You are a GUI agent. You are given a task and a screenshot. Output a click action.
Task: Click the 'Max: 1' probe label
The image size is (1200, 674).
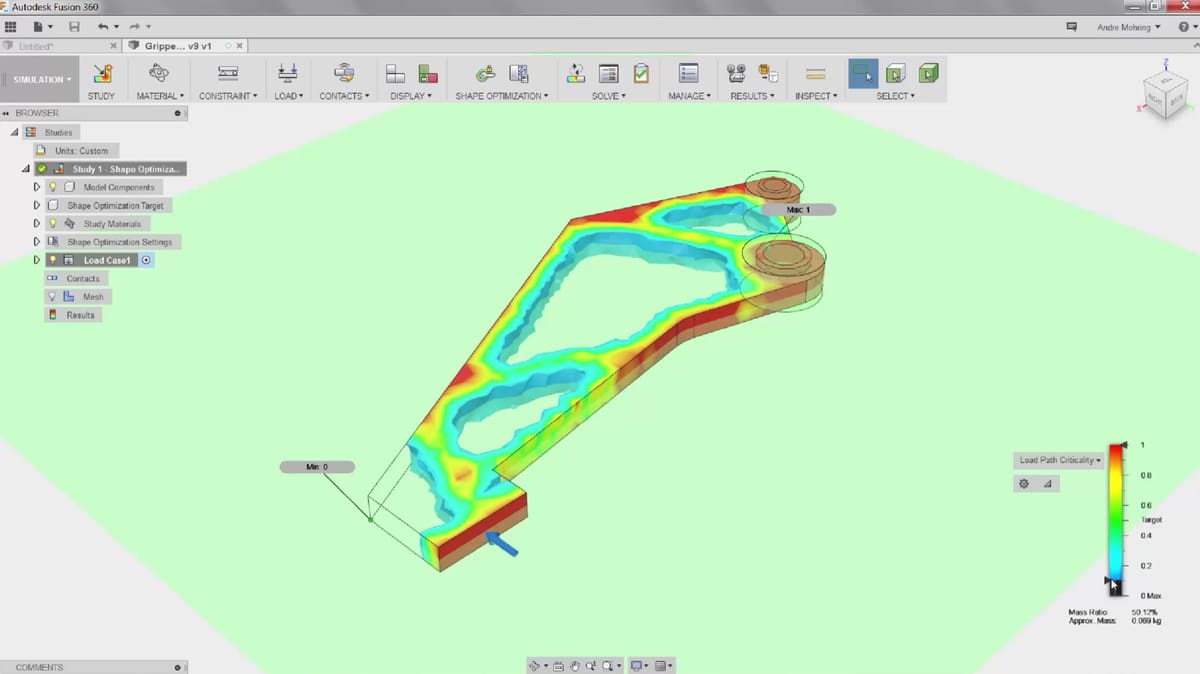point(797,210)
